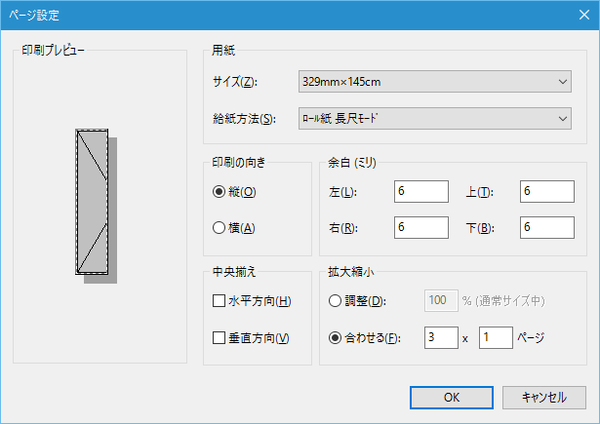The width and height of the screenshot is (600, 424).
Task: Click the OK button
Action: (x=452, y=398)
